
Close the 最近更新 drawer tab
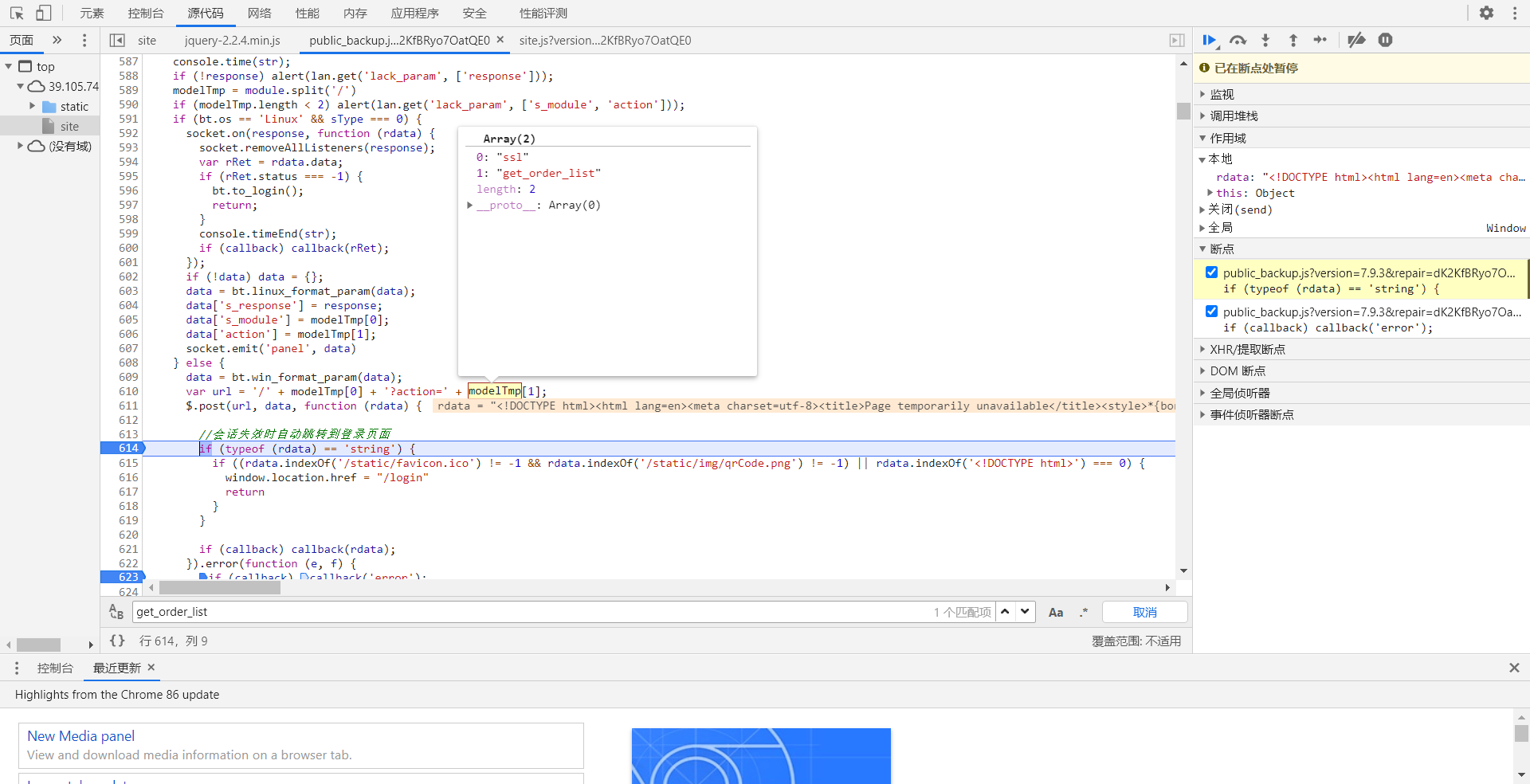151,668
